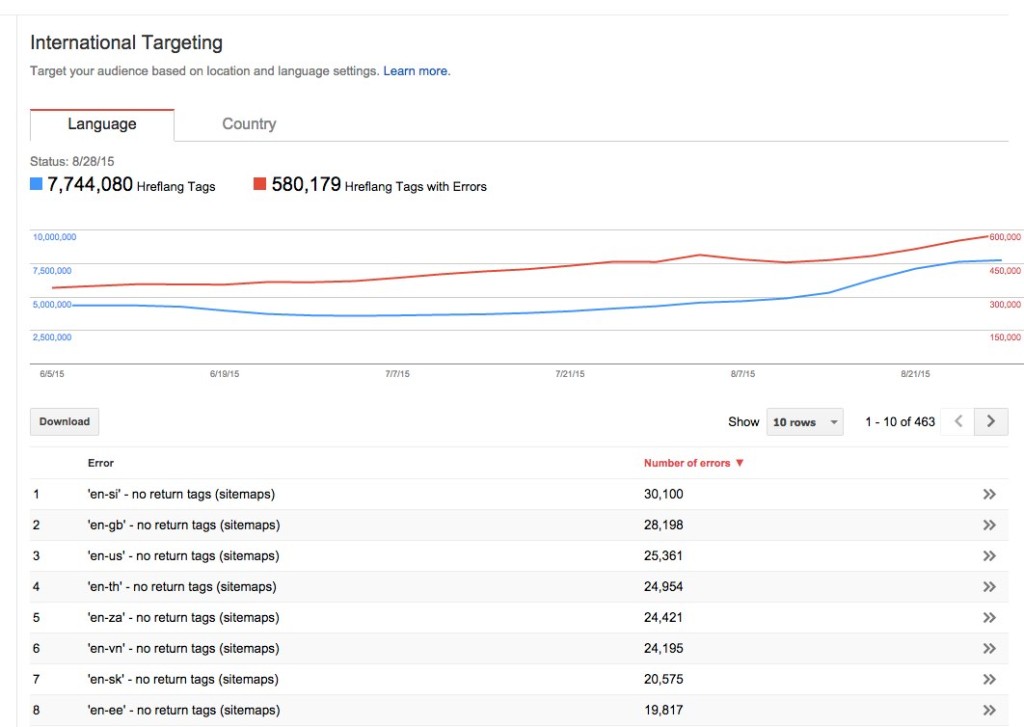Open the 10 rows dropdown
Image resolution: width=1024 pixels, height=727 pixels.
coord(805,422)
